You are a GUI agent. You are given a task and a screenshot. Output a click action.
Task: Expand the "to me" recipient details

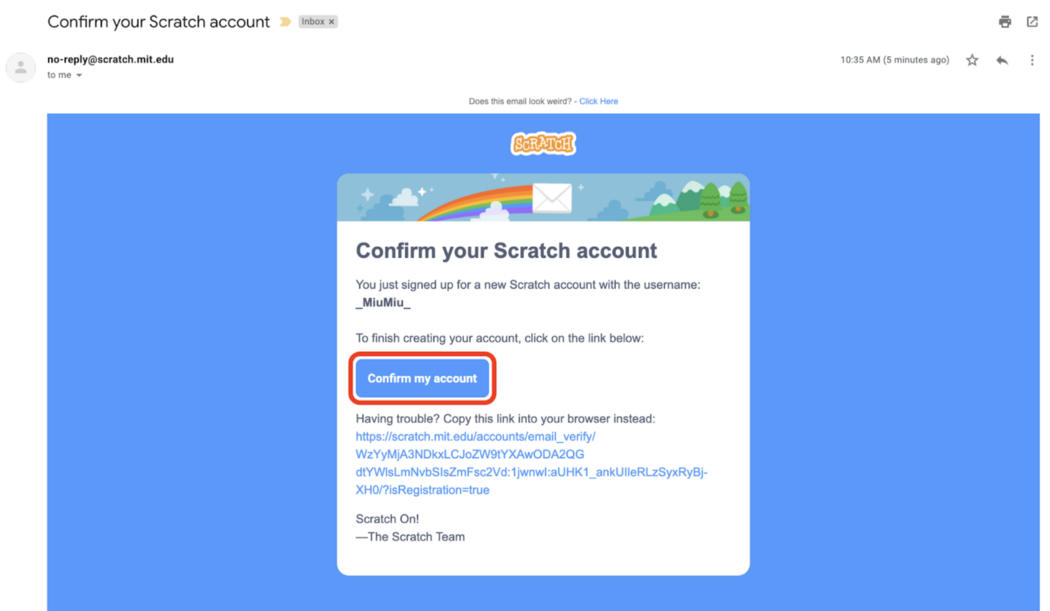[79, 75]
